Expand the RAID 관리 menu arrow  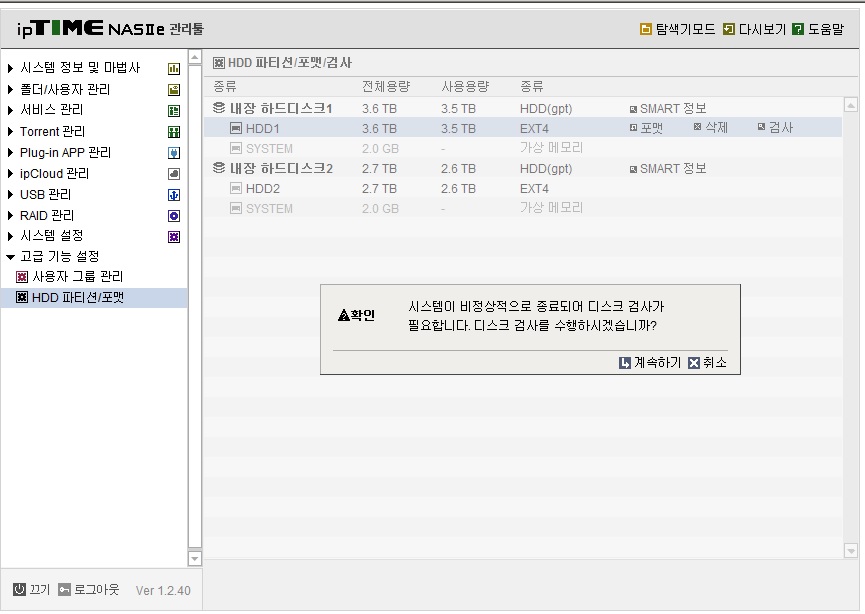pos(10,215)
